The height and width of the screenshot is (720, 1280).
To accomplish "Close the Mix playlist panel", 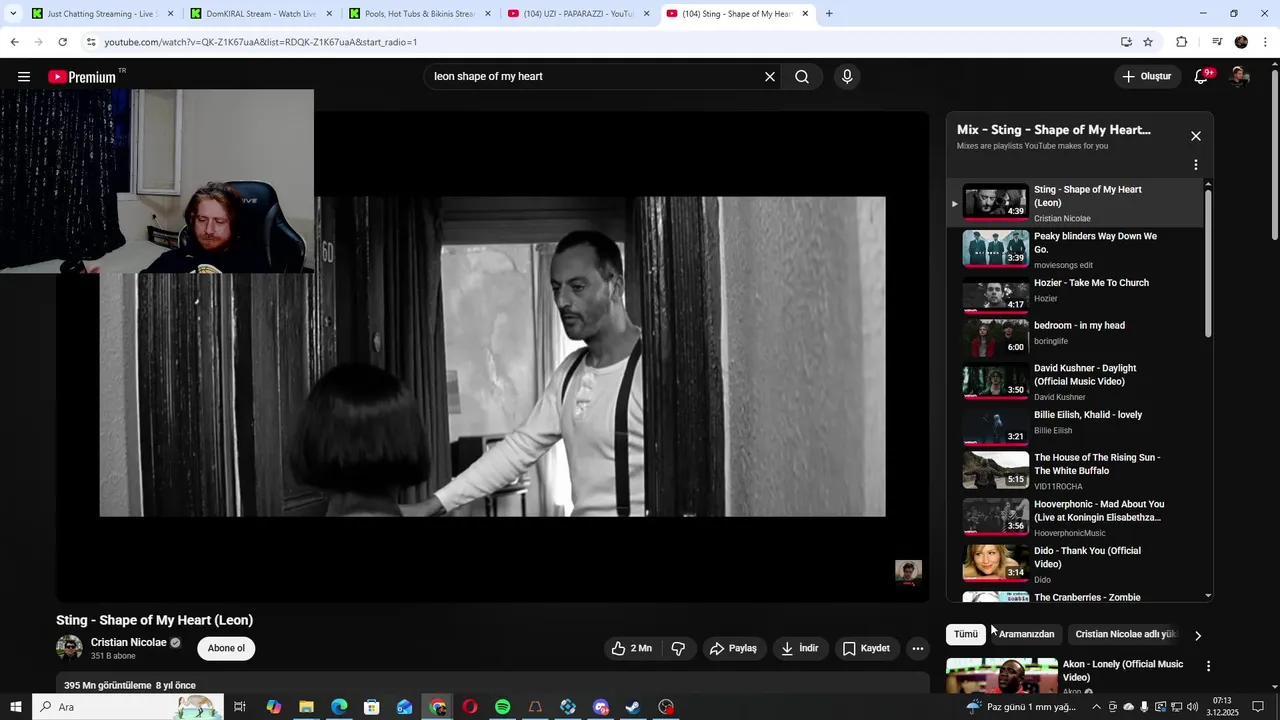I will 1195,136.
